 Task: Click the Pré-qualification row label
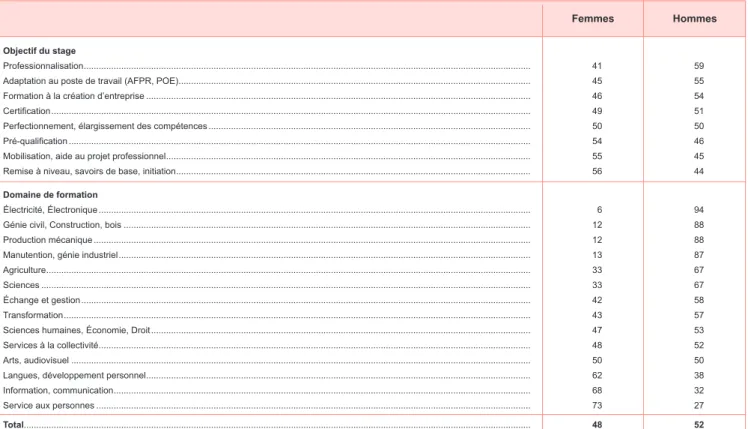pyautogui.click(x=35, y=141)
